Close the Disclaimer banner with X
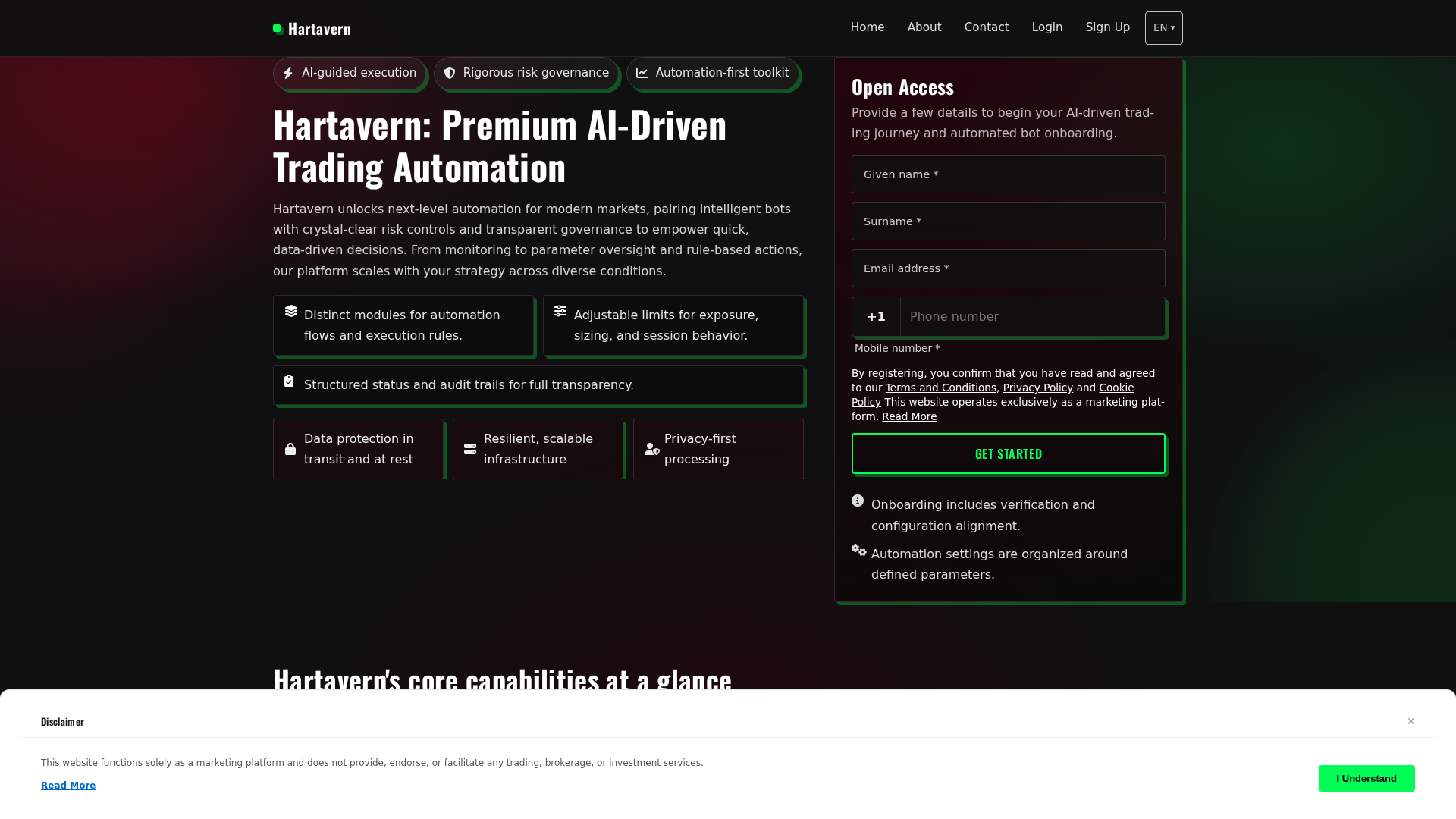The image size is (1456, 819). click(x=1411, y=721)
